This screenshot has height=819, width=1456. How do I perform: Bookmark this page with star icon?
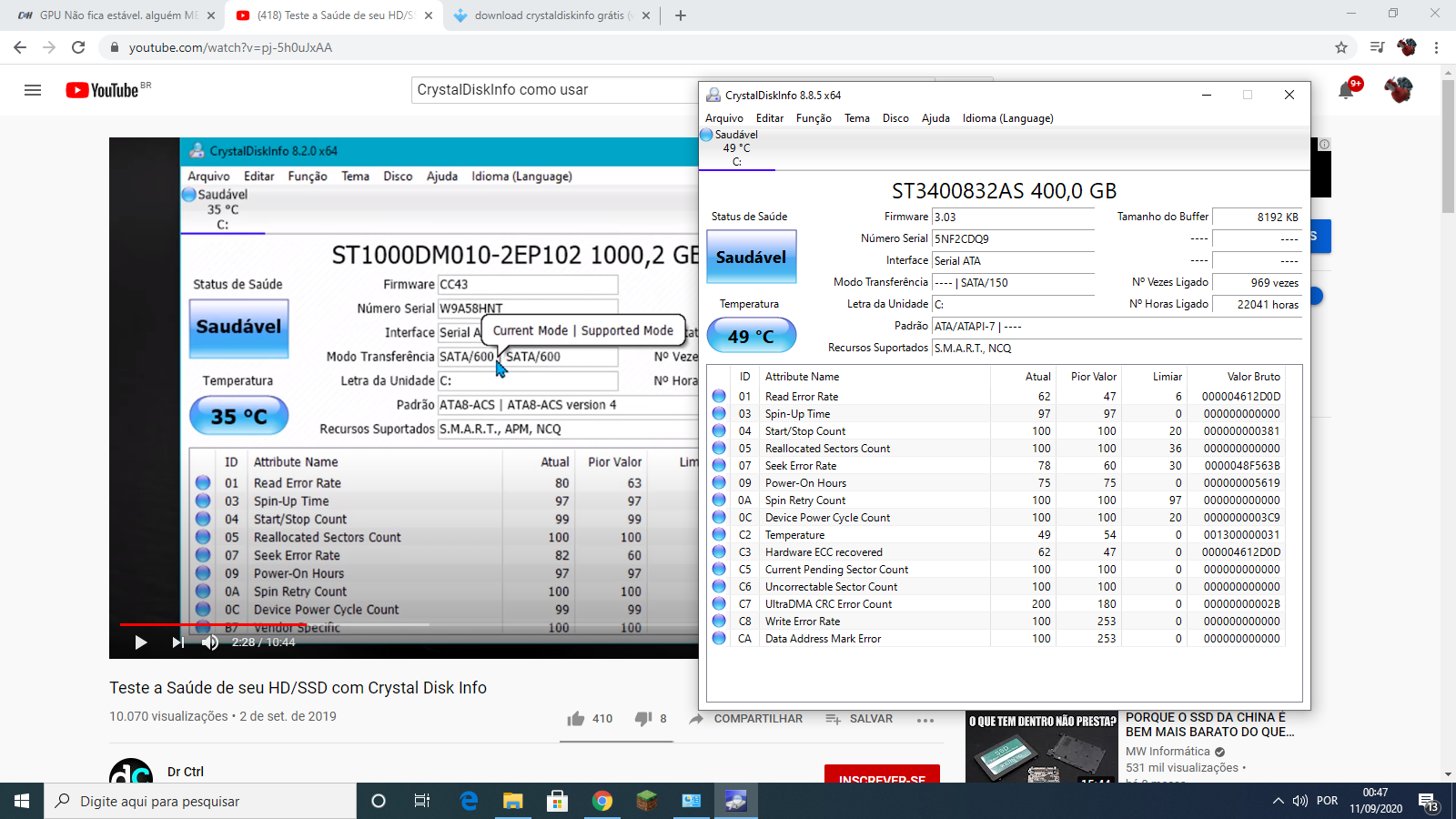[1340, 47]
